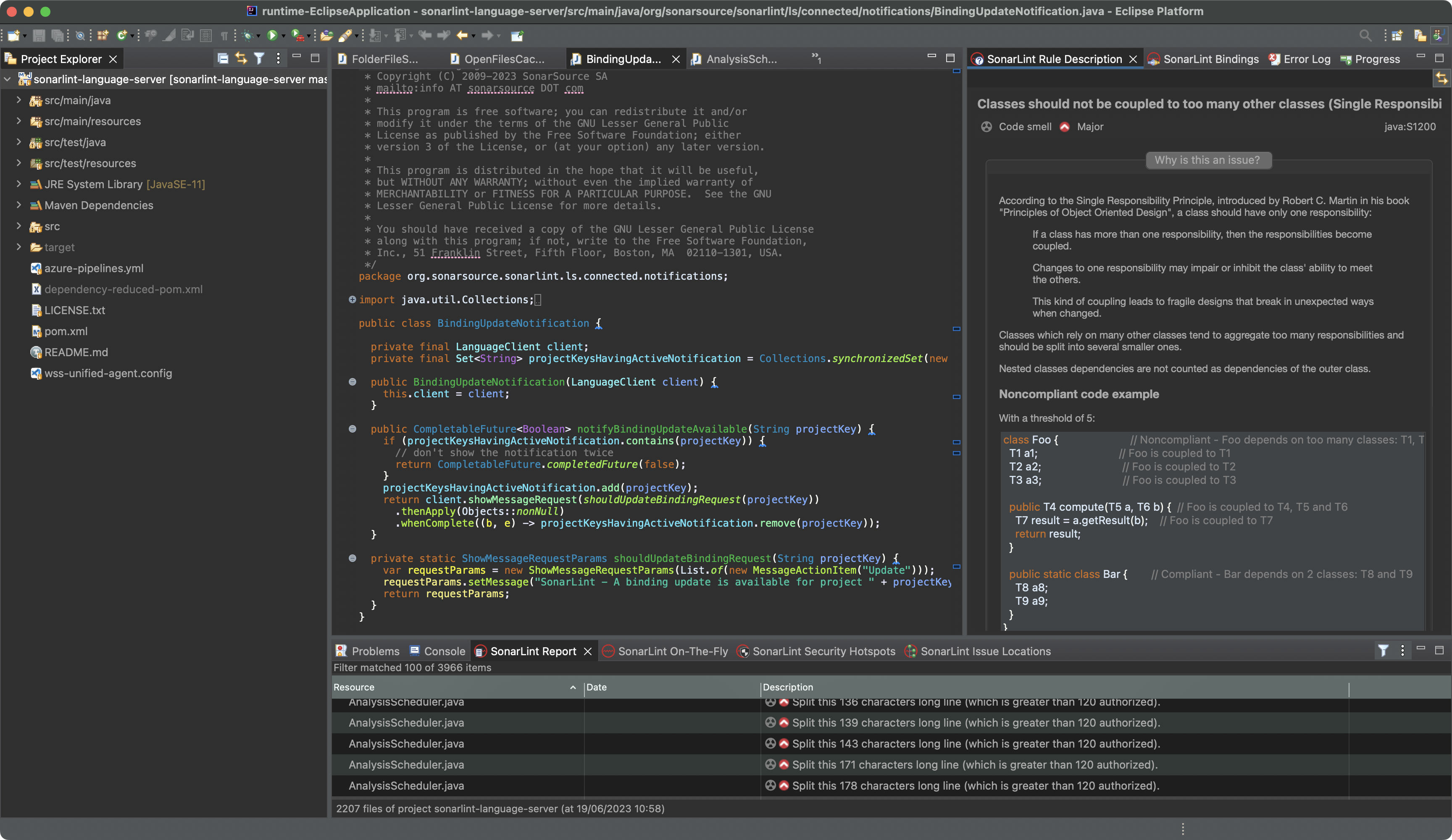Expand the folded import section
Viewport: 1452px width, 840px height.
(352, 299)
